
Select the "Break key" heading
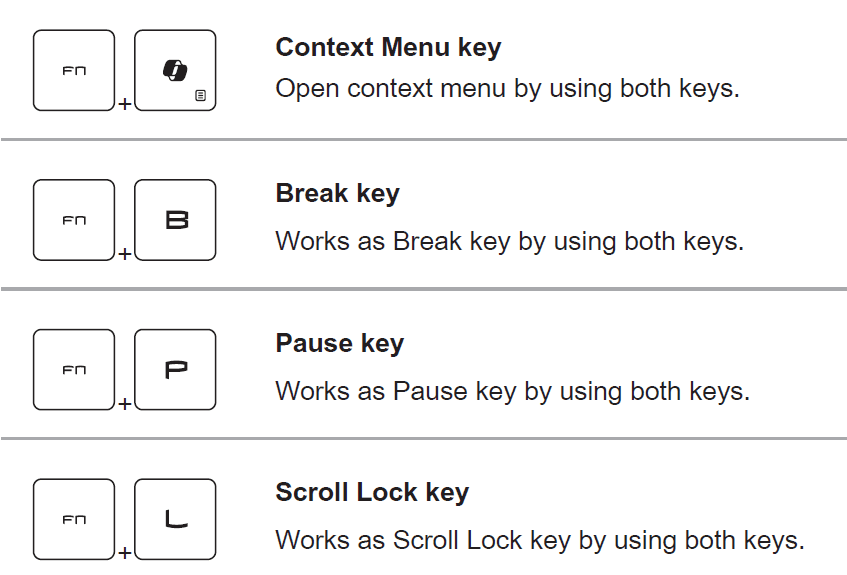point(337,193)
